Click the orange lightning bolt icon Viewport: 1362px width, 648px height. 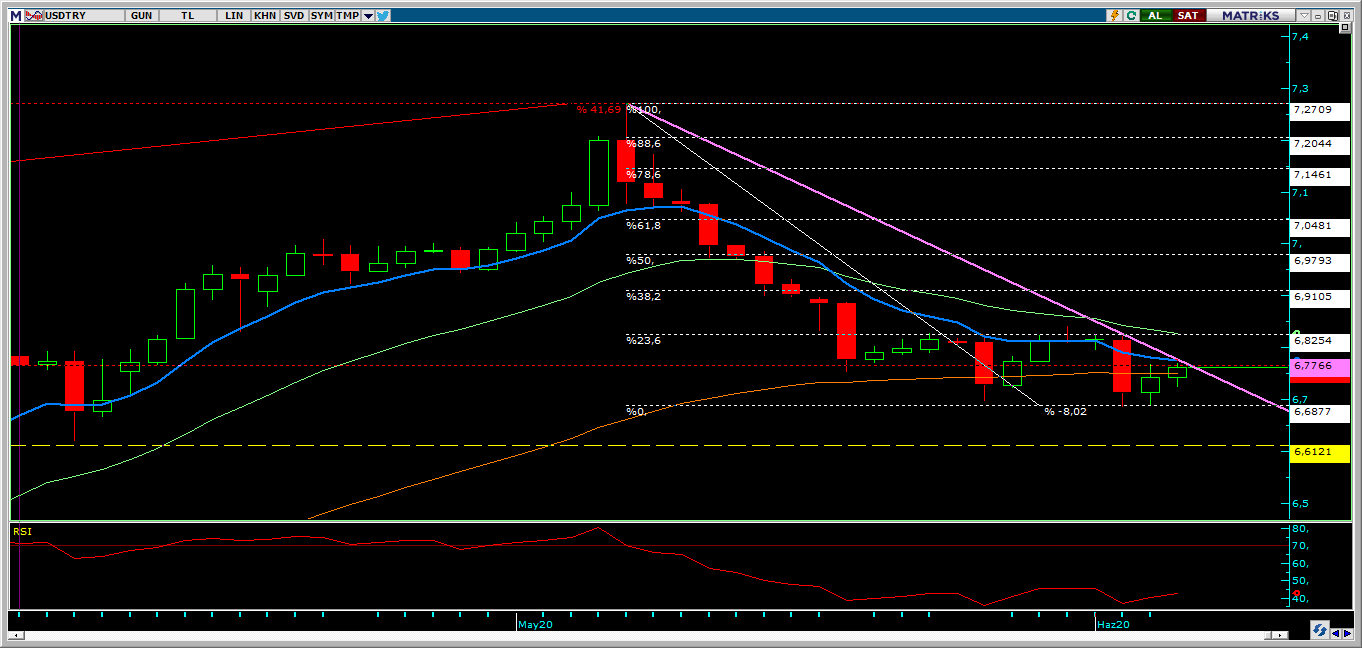click(1114, 15)
